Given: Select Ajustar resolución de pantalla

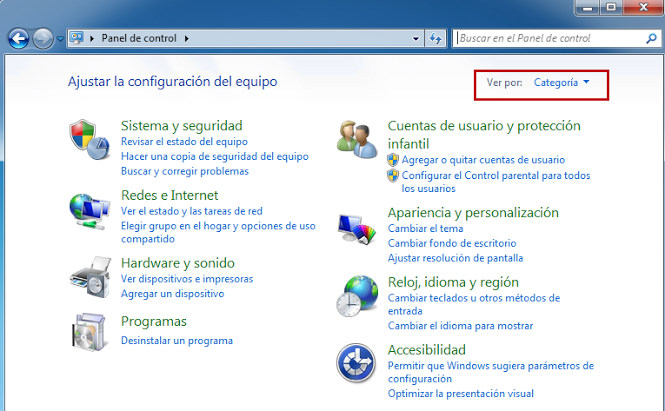Looking at the screenshot, I should coord(455,258).
